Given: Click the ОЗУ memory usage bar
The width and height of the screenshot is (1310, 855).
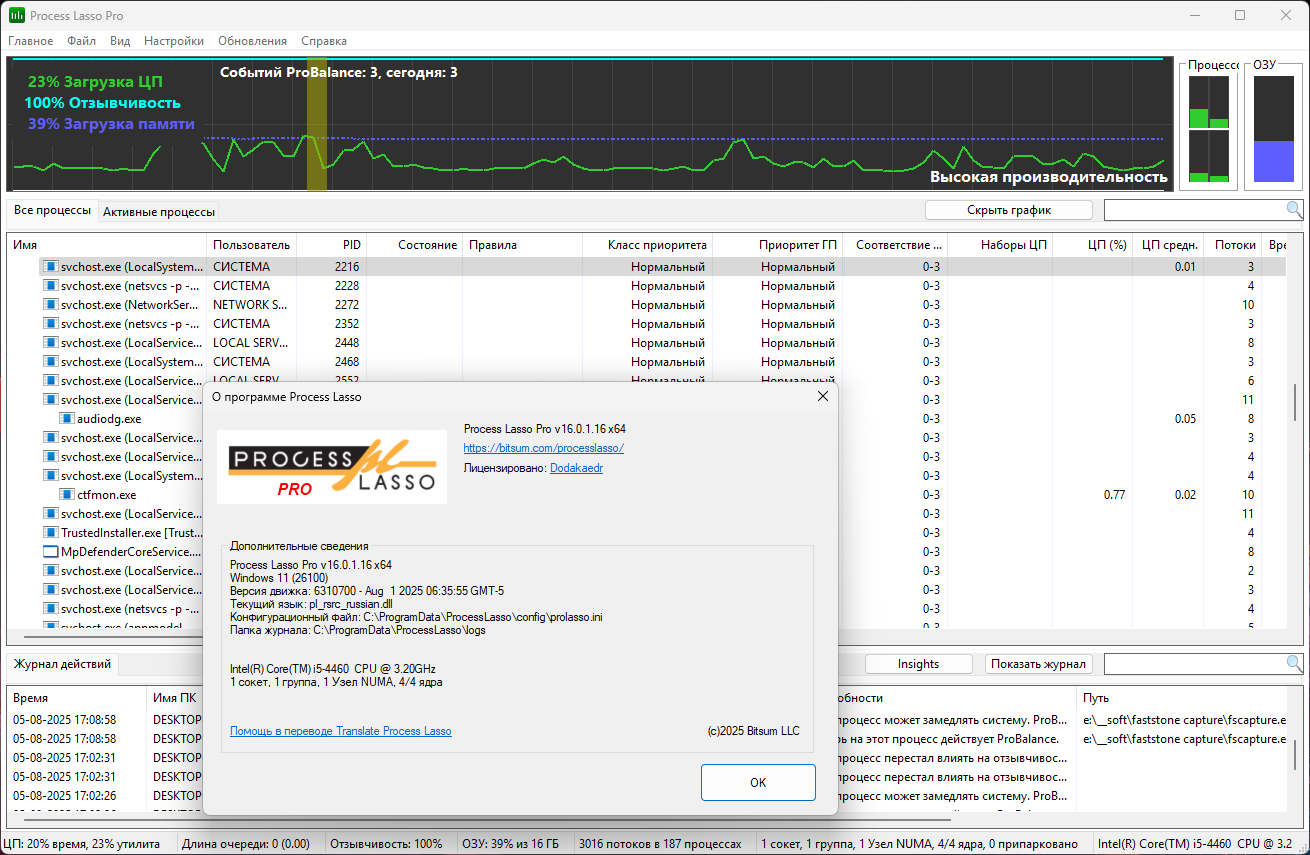Looking at the screenshot, I should click(1274, 130).
